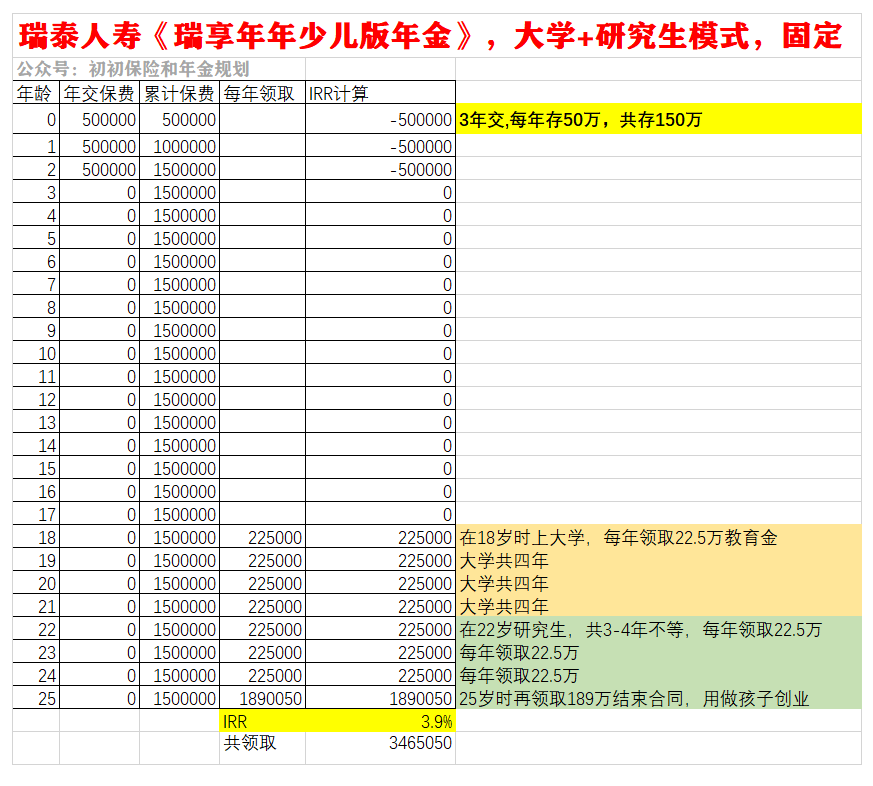The width and height of the screenshot is (873, 786).
Task: Select the yellow IRR label cell
Action: click(262, 720)
